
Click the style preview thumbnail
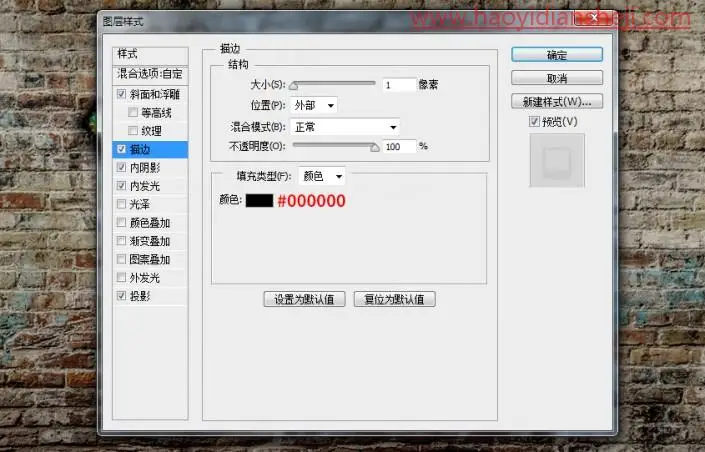coord(557,160)
